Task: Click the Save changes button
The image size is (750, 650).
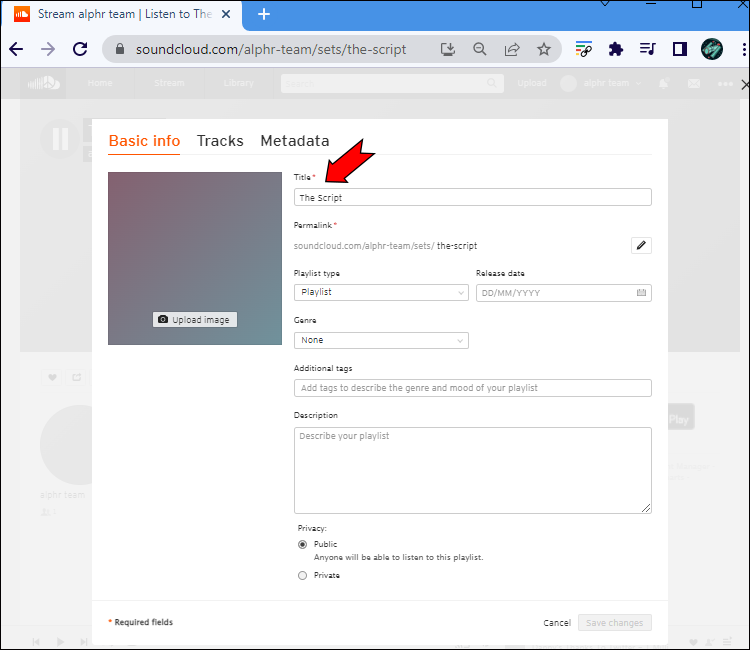Action: pyautogui.click(x=615, y=623)
